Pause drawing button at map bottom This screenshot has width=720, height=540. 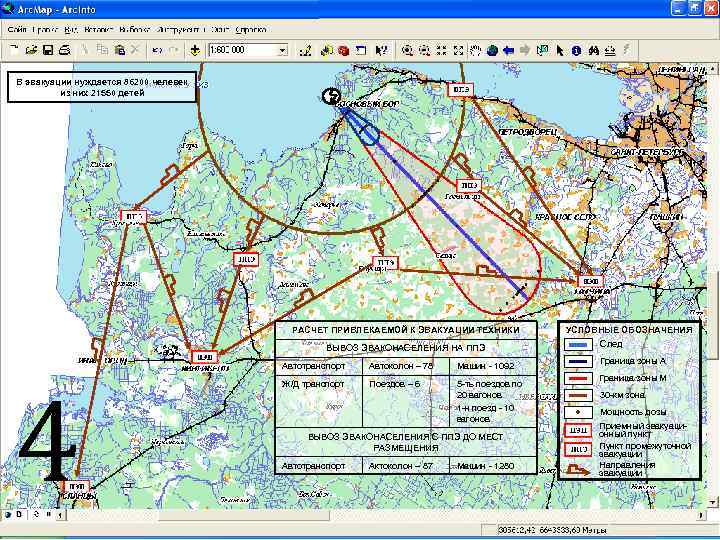click(x=49, y=515)
